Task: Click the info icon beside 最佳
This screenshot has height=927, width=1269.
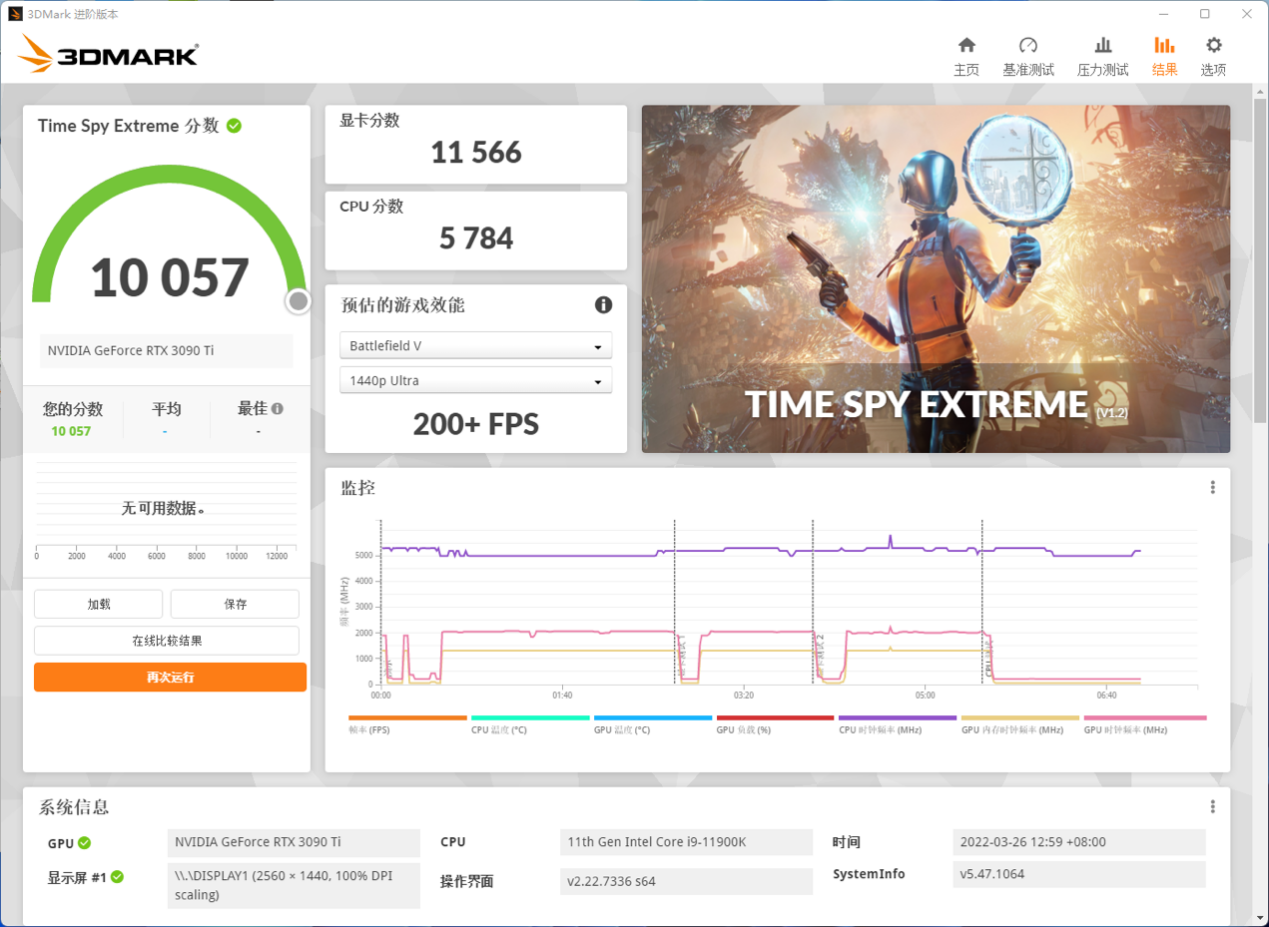Action: click(277, 408)
